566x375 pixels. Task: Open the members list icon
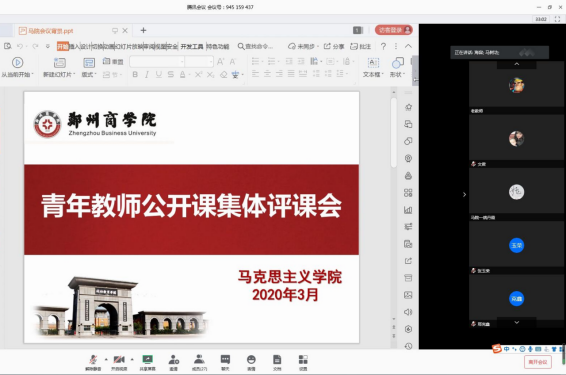(x=199, y=359)
